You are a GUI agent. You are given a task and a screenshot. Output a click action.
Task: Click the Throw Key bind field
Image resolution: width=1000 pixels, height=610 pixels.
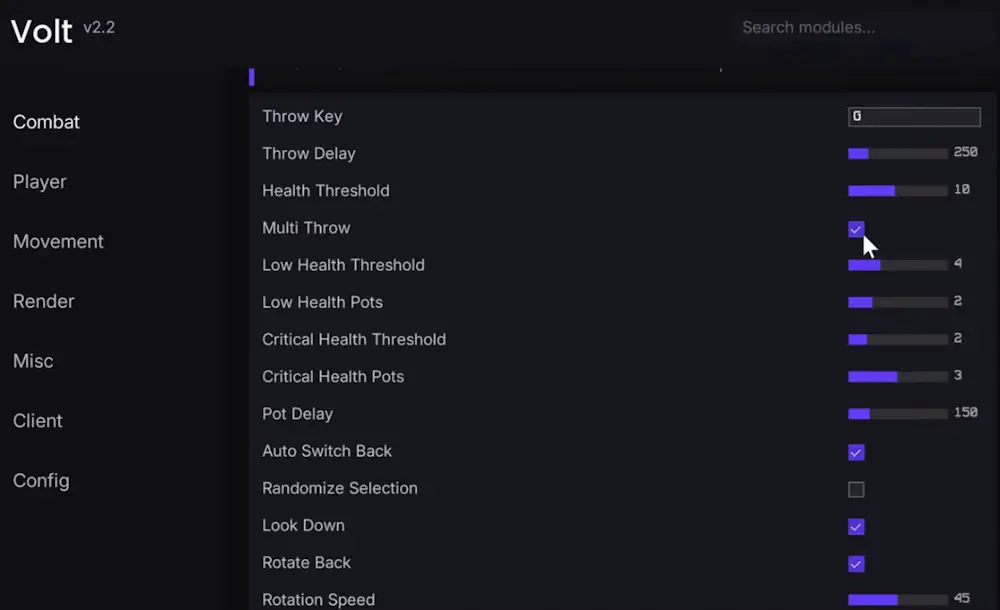click(x=914, y=117)
